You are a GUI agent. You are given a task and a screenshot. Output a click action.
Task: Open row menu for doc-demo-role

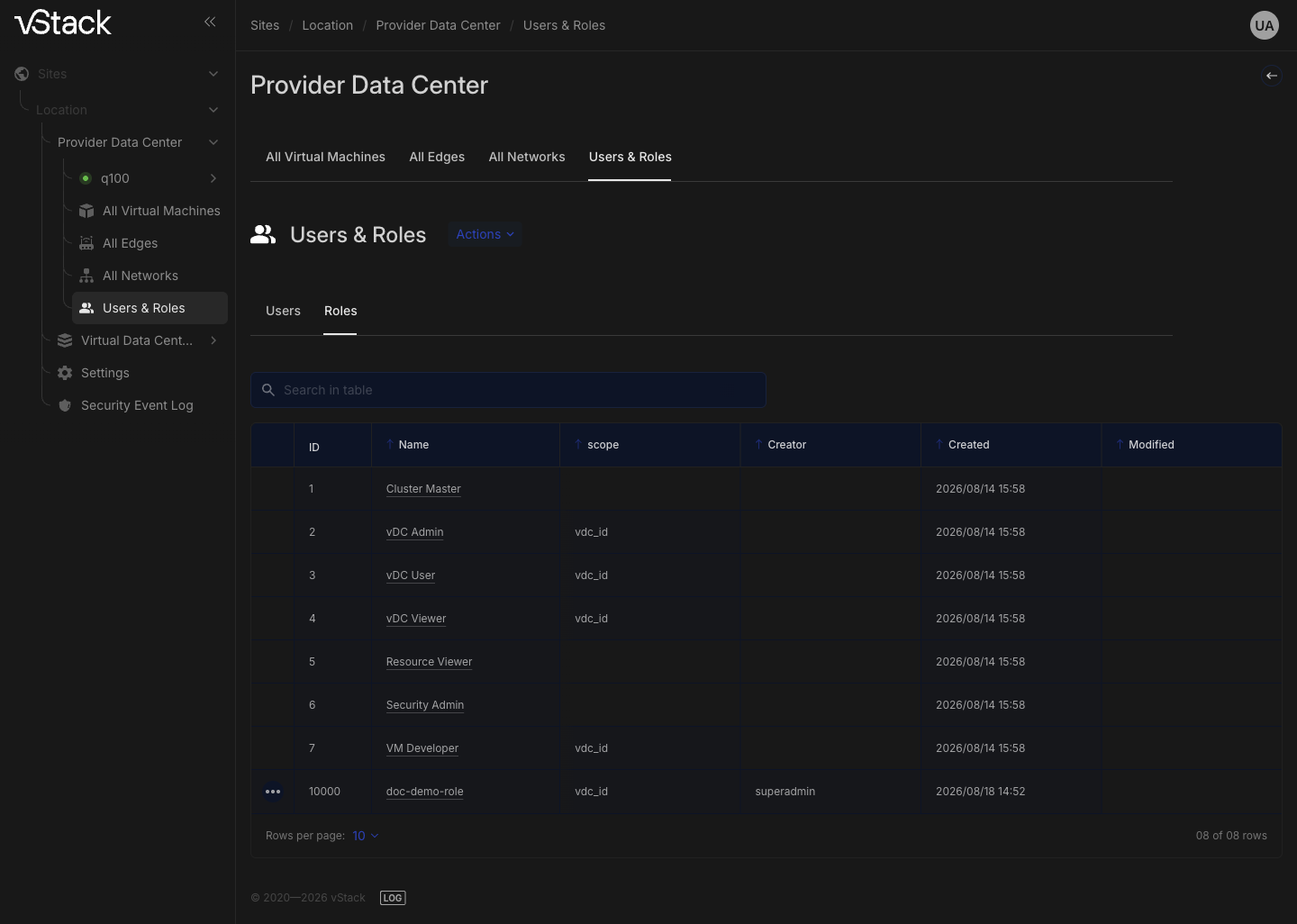[x=273, y=792]
